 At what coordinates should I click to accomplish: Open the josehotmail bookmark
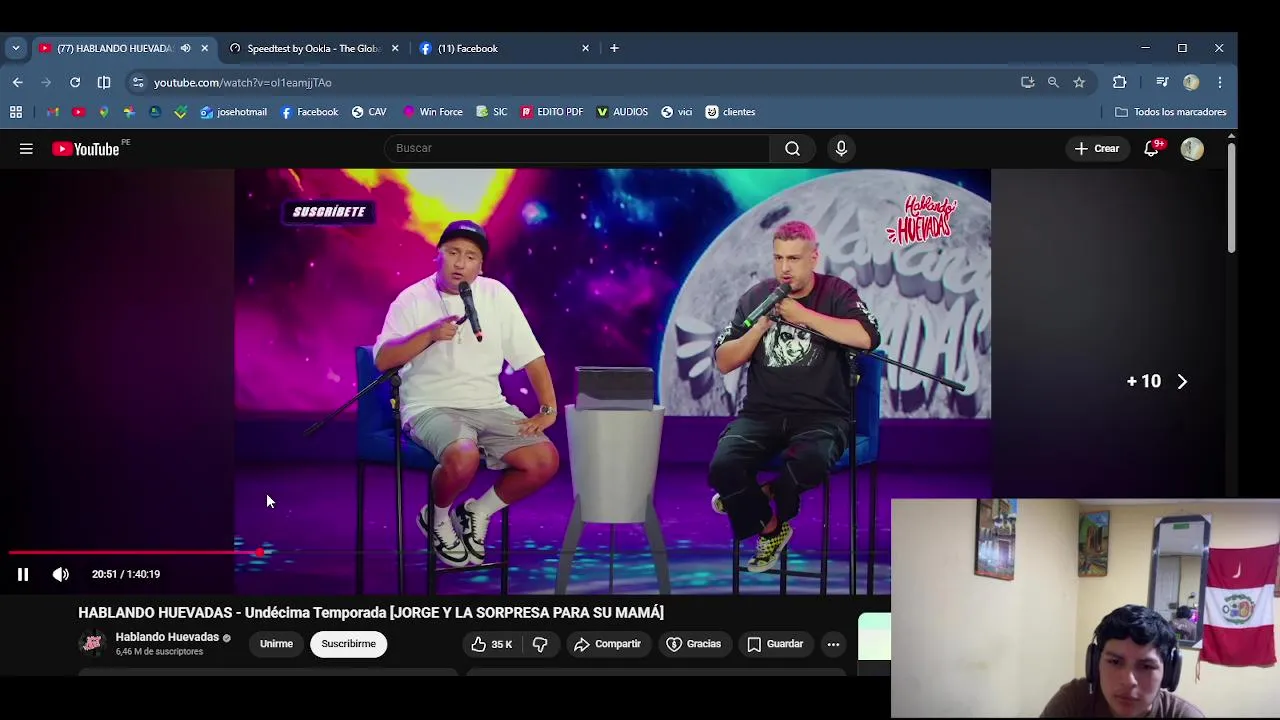pos(233,112)
